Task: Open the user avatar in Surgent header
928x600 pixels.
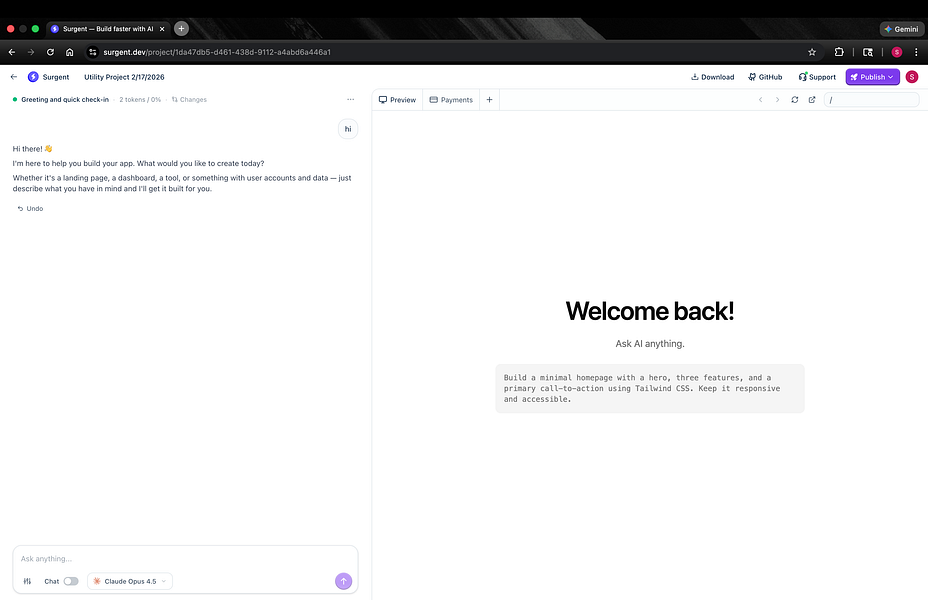Action: tap(912, 77)
